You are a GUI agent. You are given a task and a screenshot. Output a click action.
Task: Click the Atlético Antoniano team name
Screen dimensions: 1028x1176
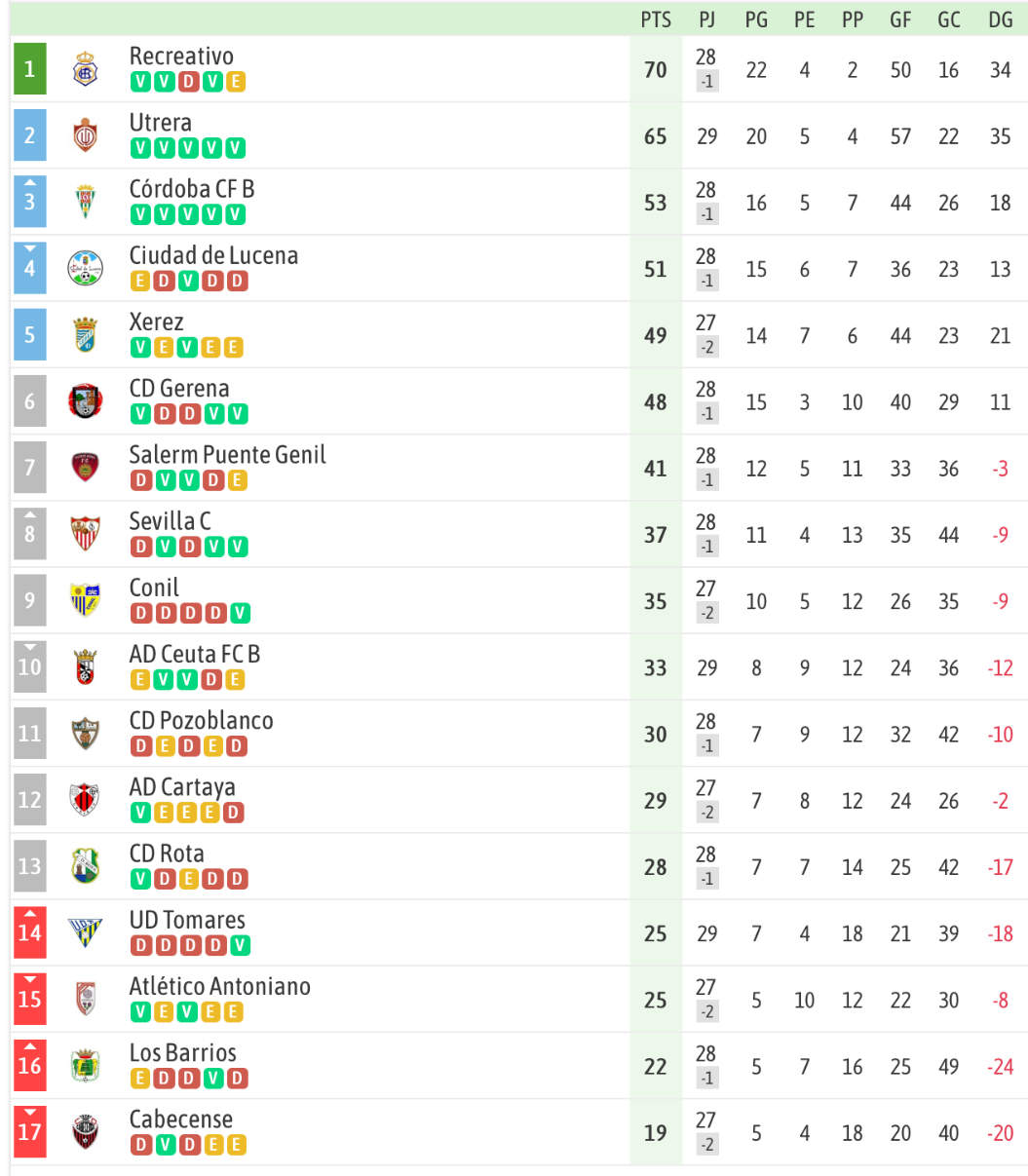tap(220, 986)
